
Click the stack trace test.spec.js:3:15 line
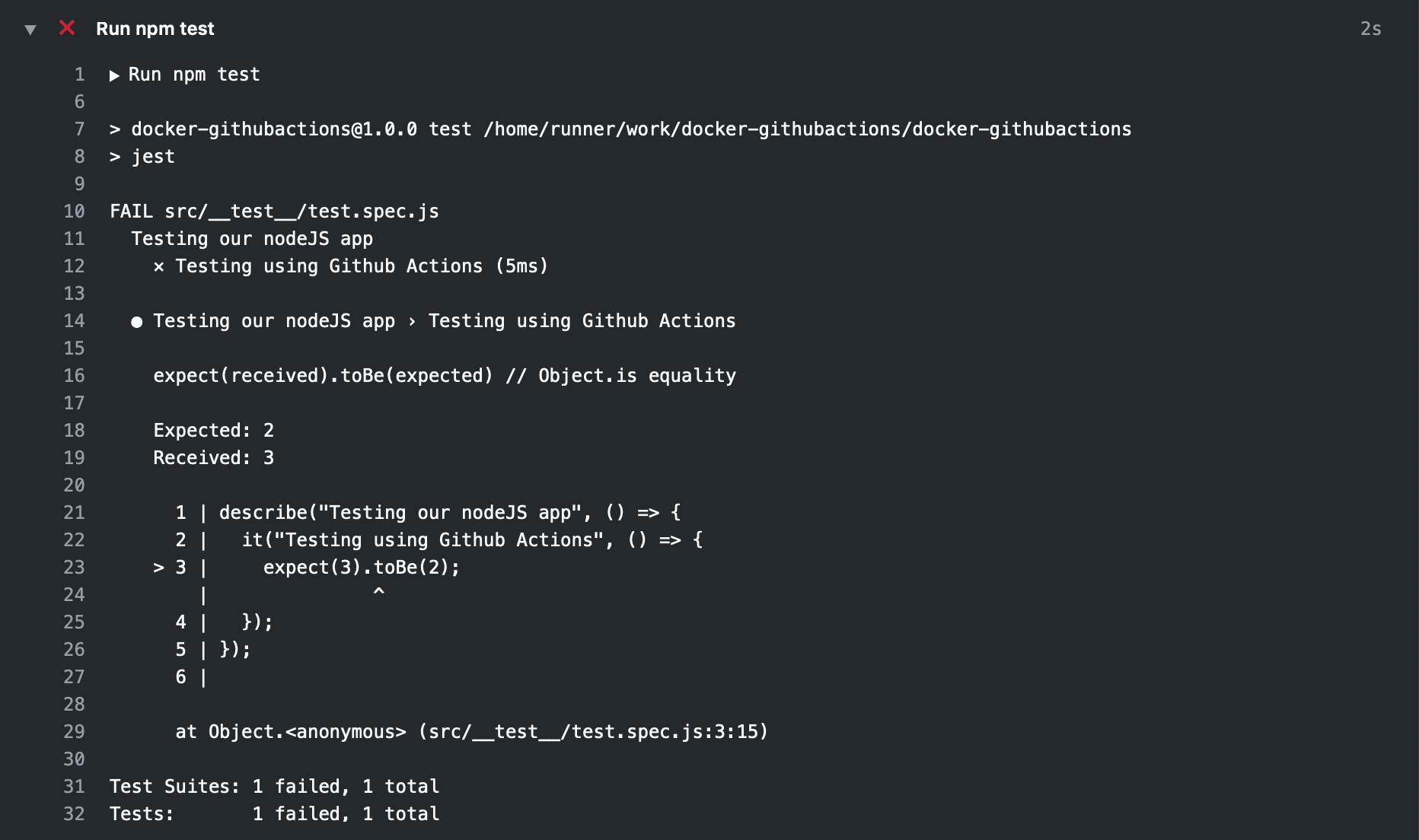[x=471, y=732]
